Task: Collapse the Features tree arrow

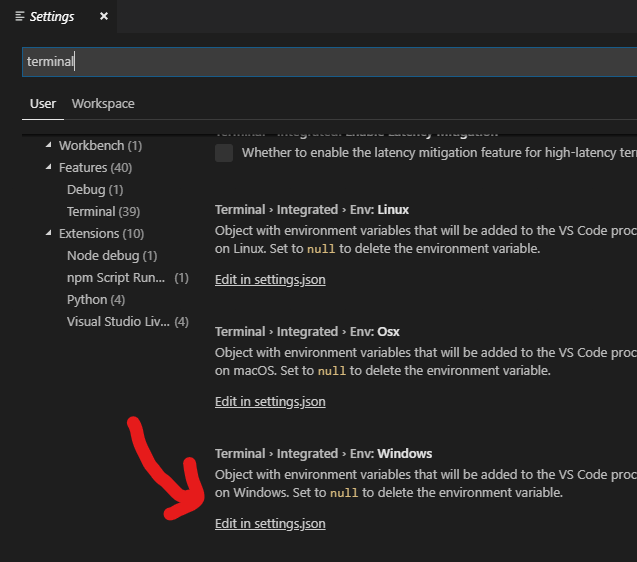Action: click(x=48, y=168)
